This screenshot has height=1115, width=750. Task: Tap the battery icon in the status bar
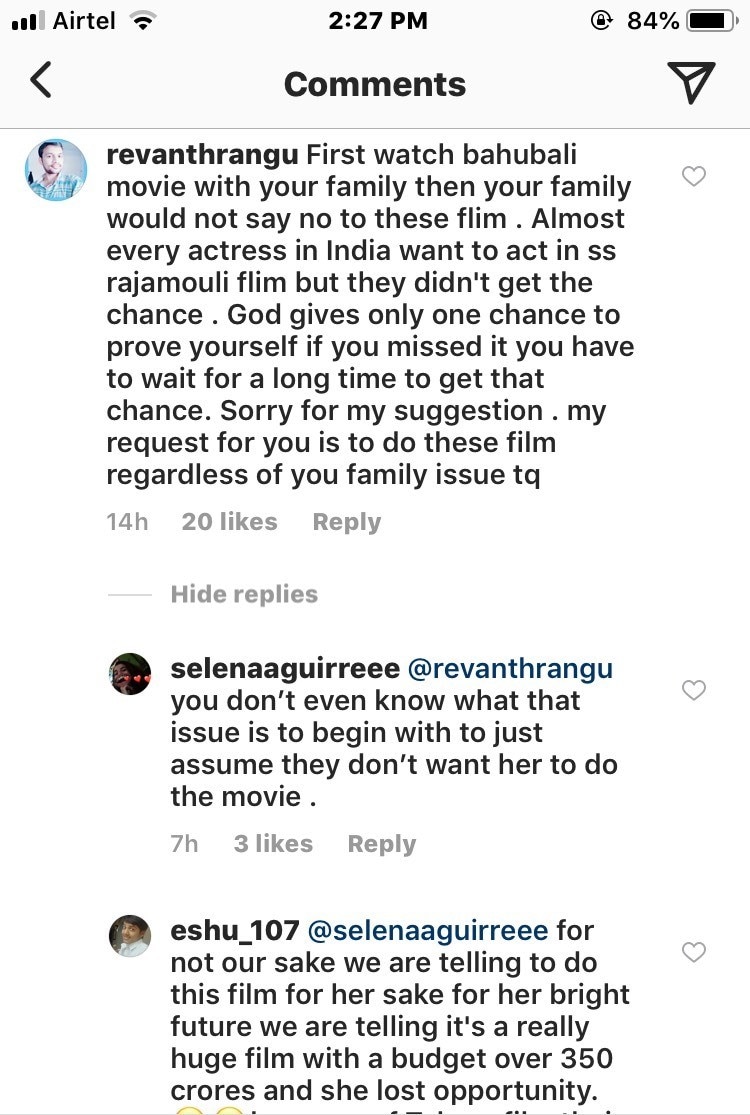(x=711, y=20)
